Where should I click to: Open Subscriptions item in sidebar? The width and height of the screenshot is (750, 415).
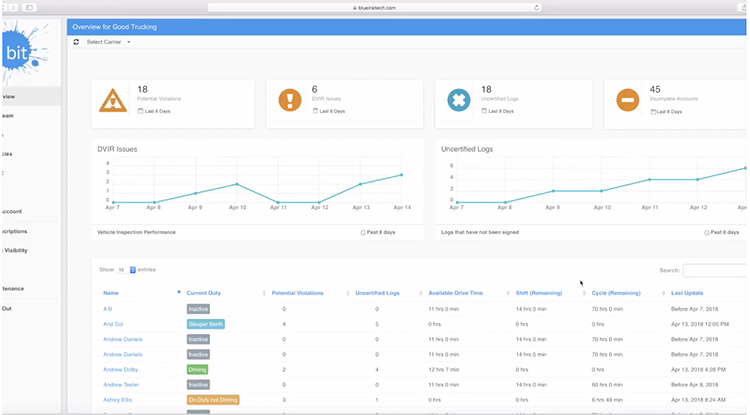(x=15, y=231)
